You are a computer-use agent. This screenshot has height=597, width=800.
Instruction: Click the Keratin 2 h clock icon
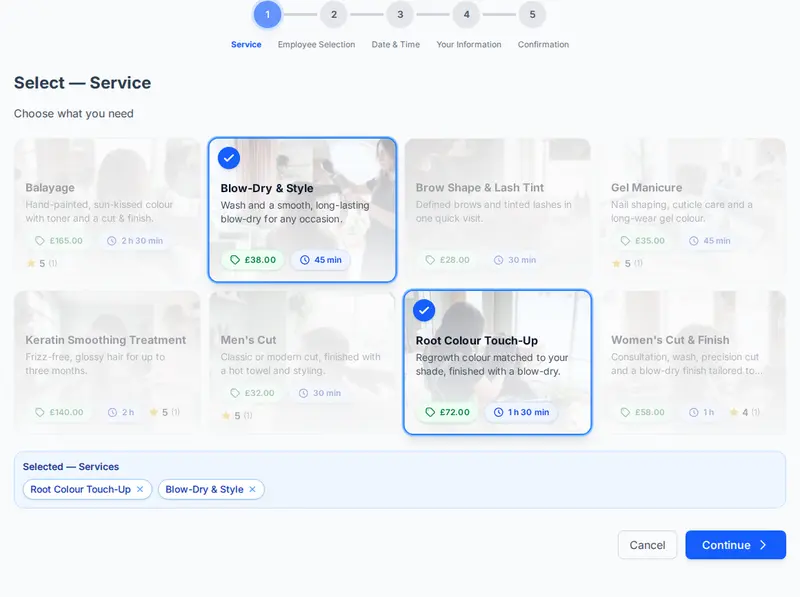[x=112, y=412]
